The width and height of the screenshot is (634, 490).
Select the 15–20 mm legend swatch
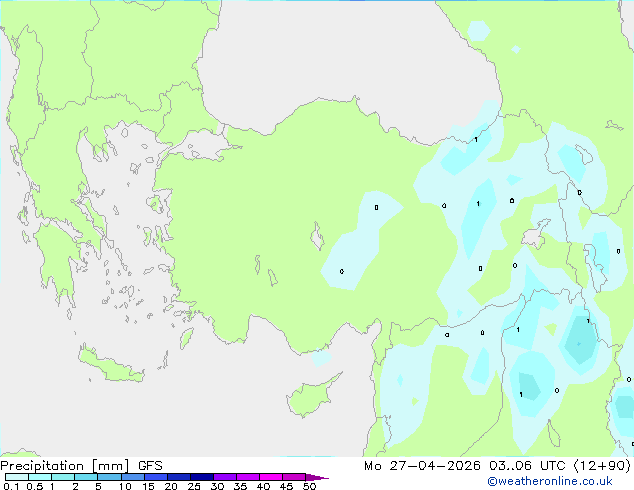point(156,477)
